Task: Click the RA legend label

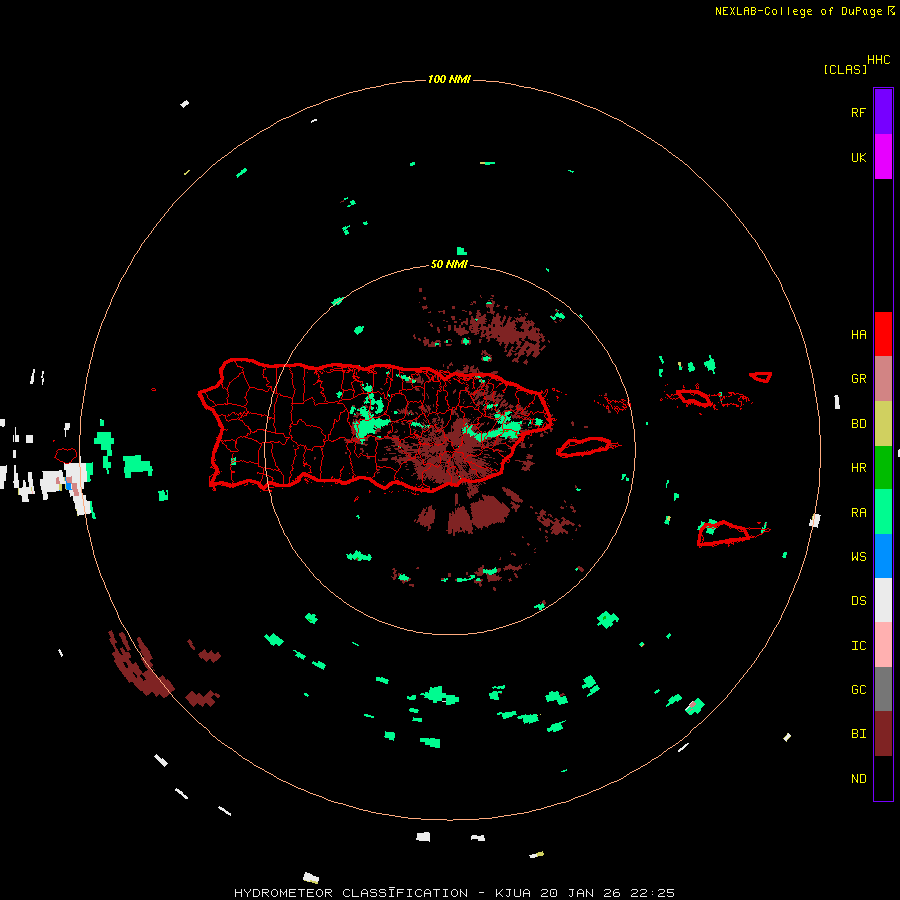Action: point(859,513)
